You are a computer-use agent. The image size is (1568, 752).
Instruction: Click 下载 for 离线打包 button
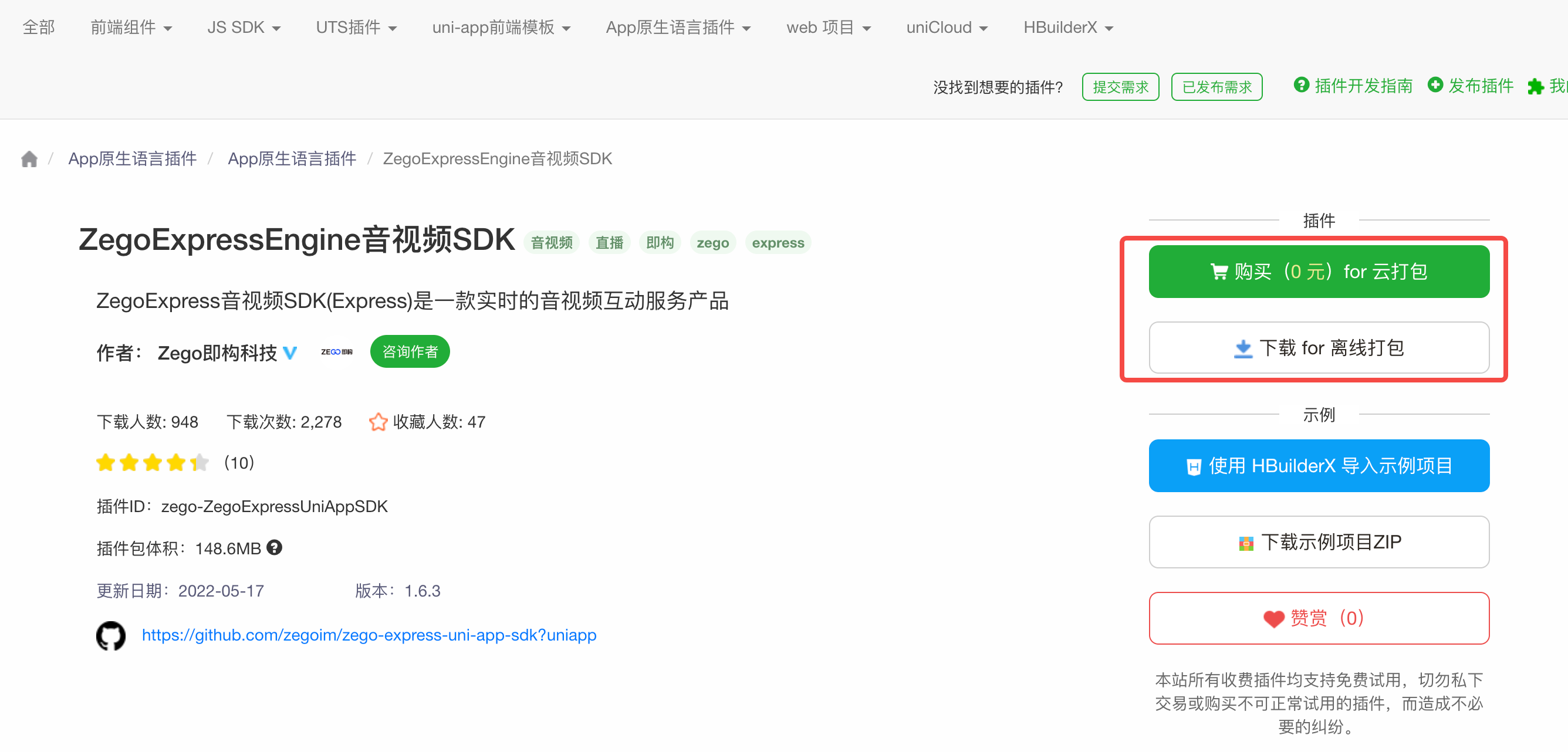pos(1319,347)
